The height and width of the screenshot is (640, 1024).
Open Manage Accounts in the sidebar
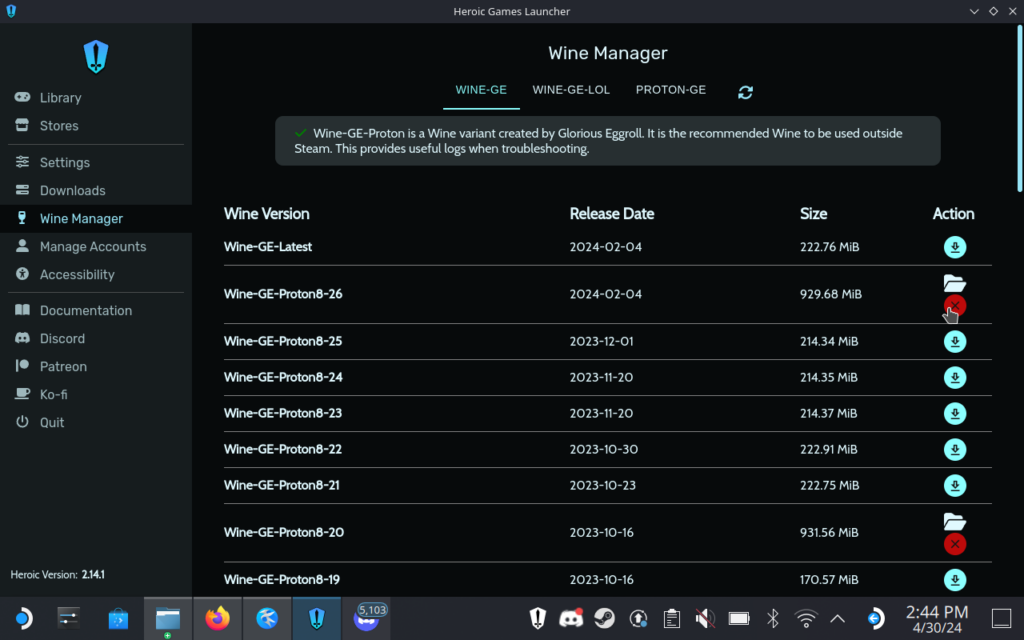click(96, 246)
